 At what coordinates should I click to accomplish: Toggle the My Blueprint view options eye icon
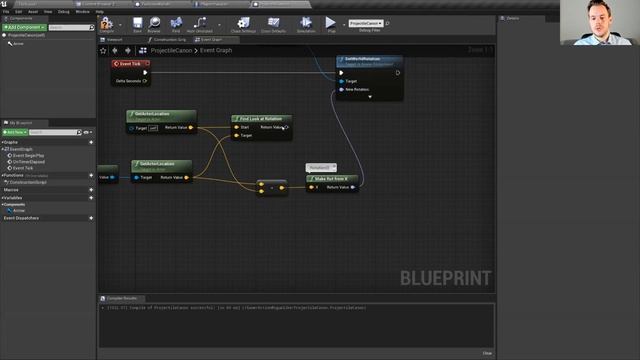click(87, 132)
